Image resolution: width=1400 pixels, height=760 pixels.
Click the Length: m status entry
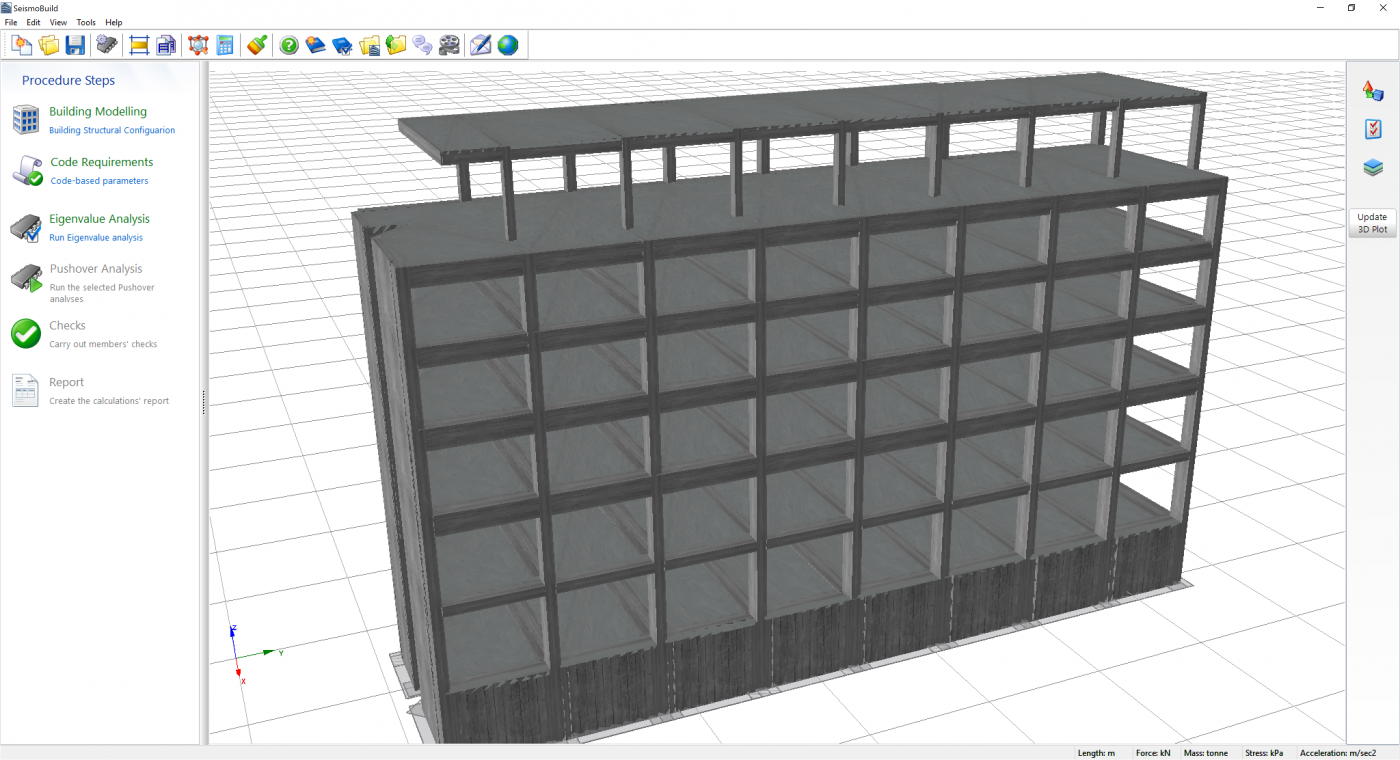point(1097,753)
